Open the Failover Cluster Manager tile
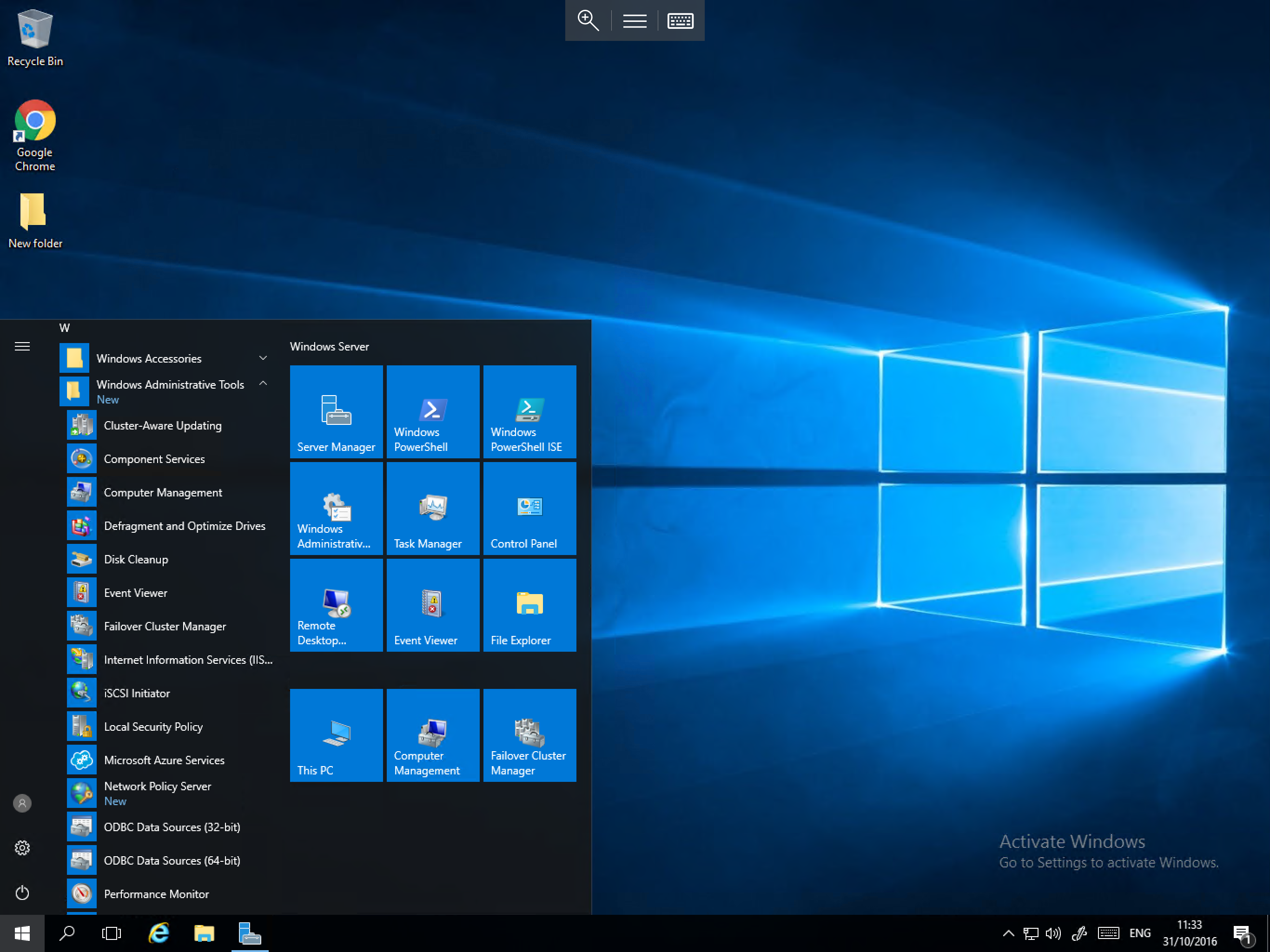Viewport: 1270px width, 952px height. tap(529, 735)
